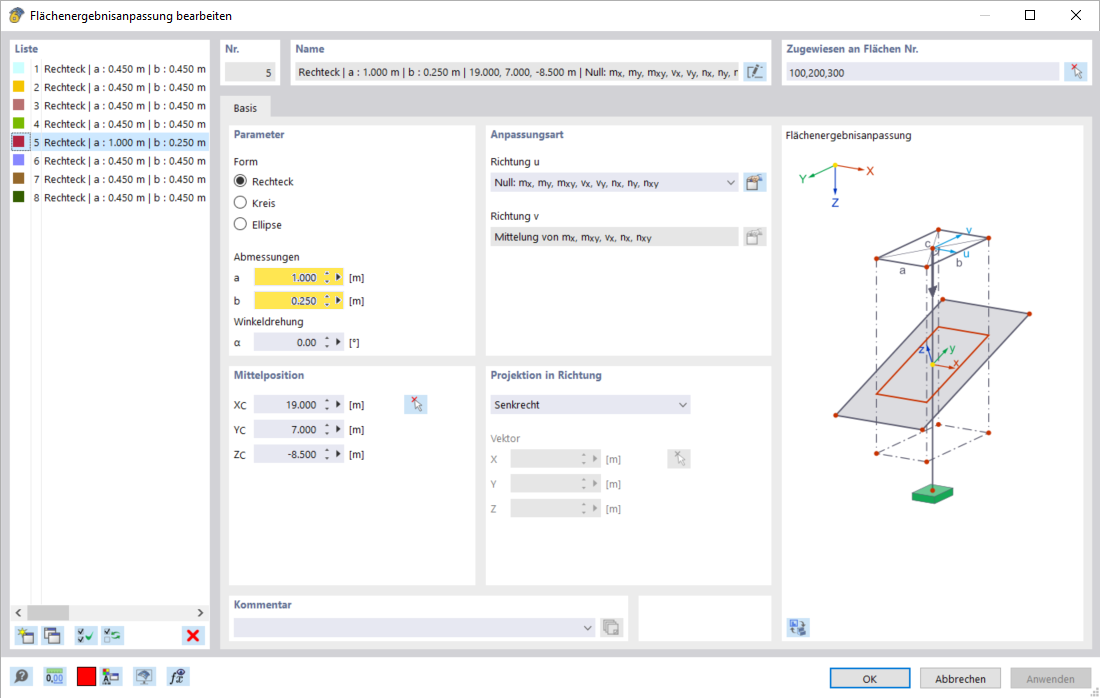Create a new list entry with the New icon

pyautogui.click(x=24, y=635)
